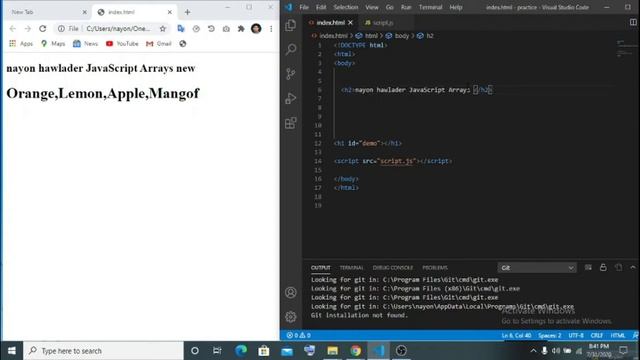Viewport: 640px width, 360px height.
Task: Bookmark this page with star icon
Action: point(163,29)
